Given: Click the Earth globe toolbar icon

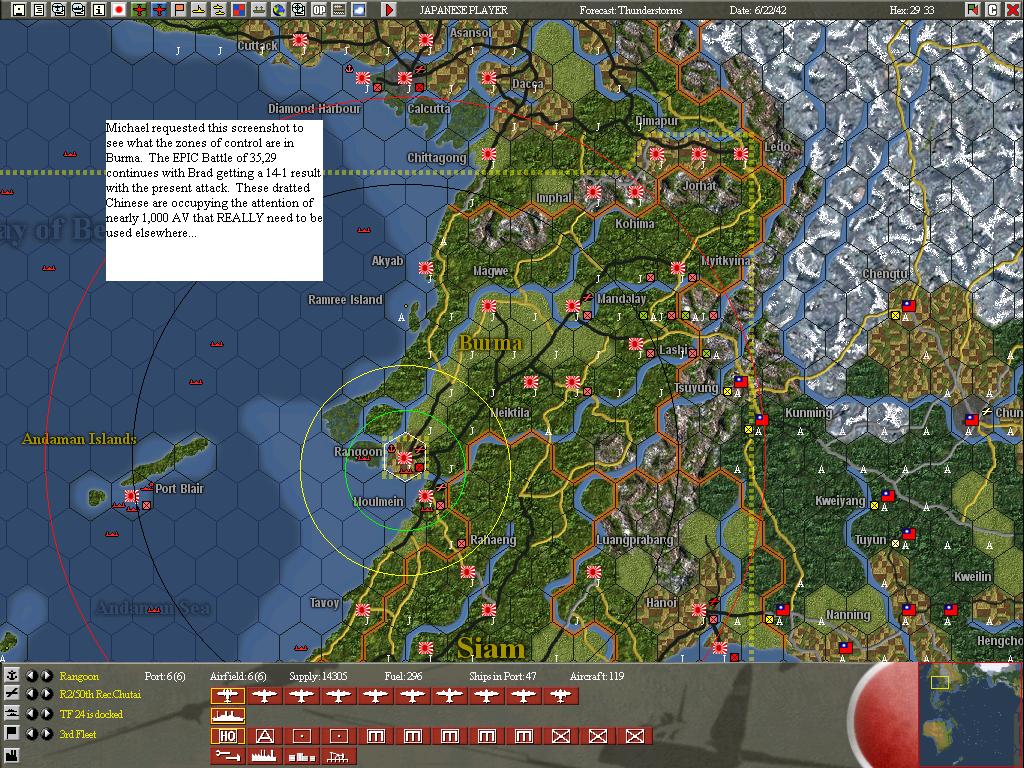Looking at the screenshot, I should (x=279, y=9).
